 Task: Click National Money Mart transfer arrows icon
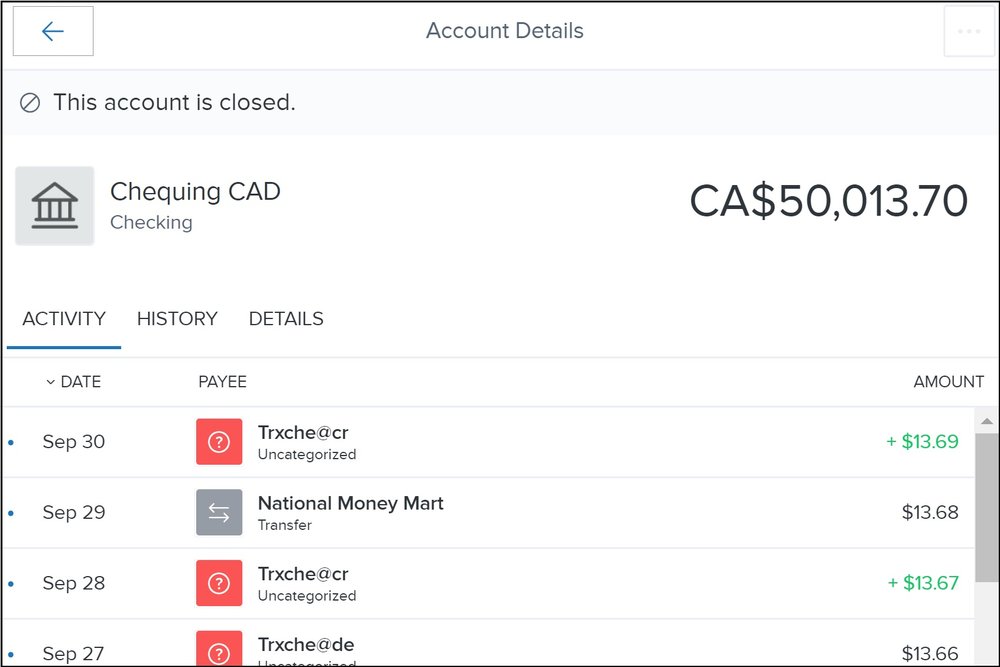pyautogui.click(x=219, y=513)
